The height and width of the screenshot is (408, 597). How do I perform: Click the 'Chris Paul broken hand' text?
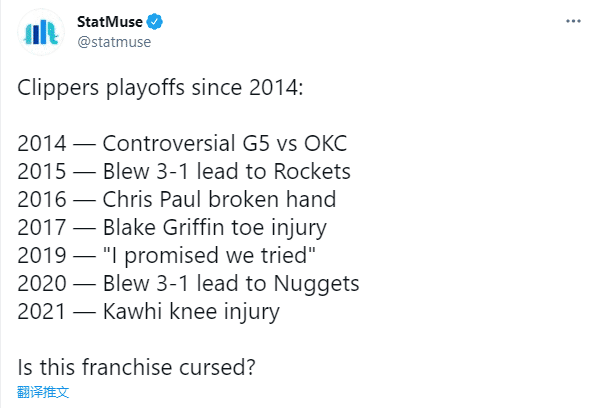point(219,199)
